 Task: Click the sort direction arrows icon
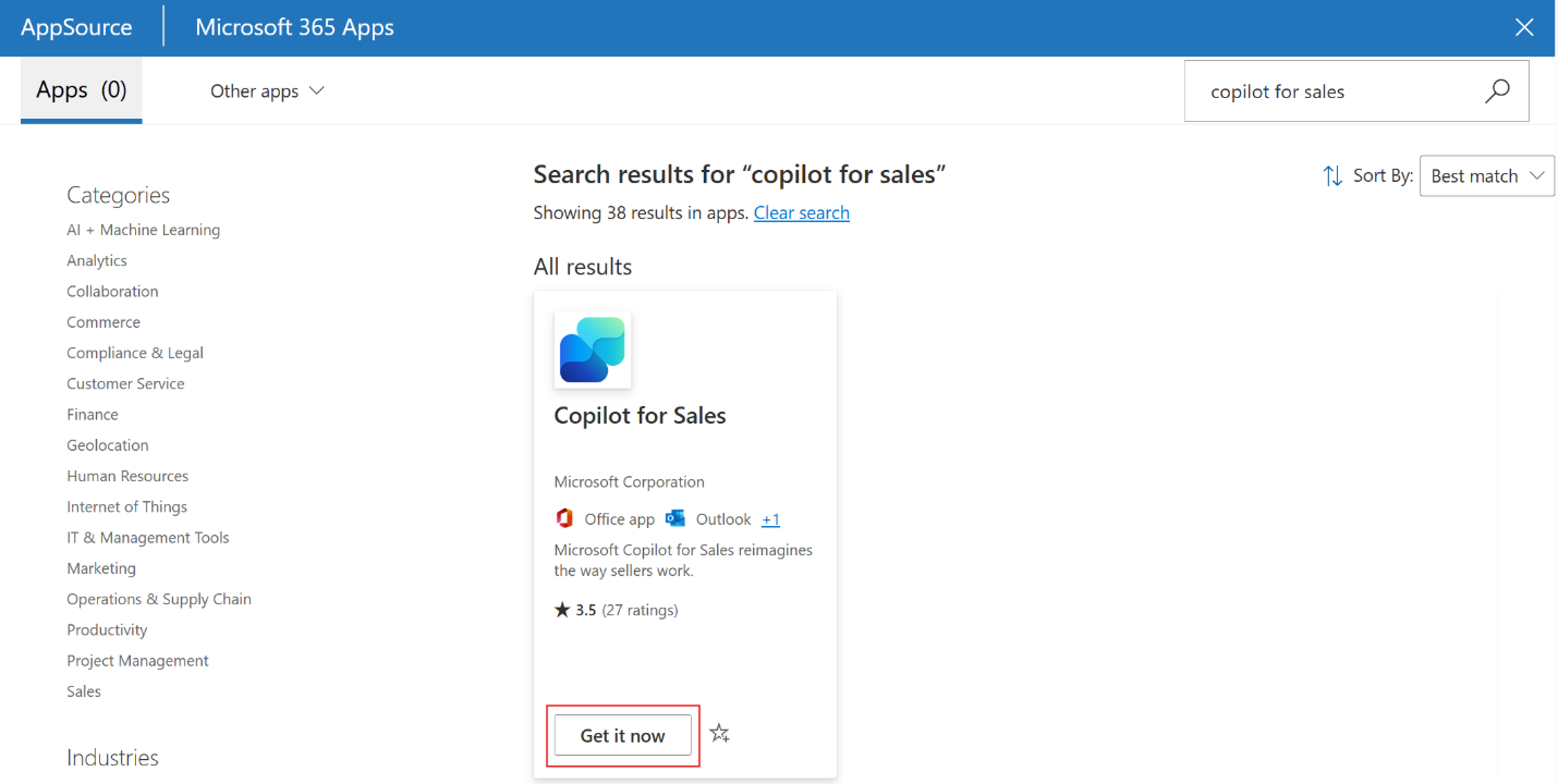click(x=1333, y=176)
